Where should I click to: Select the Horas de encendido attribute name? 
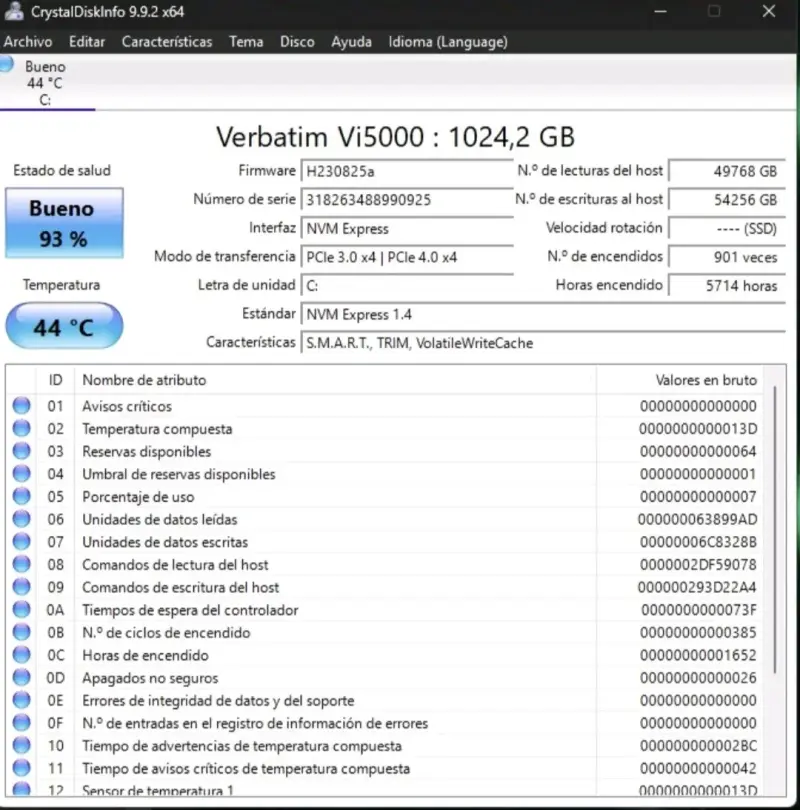tap(146, 656)
